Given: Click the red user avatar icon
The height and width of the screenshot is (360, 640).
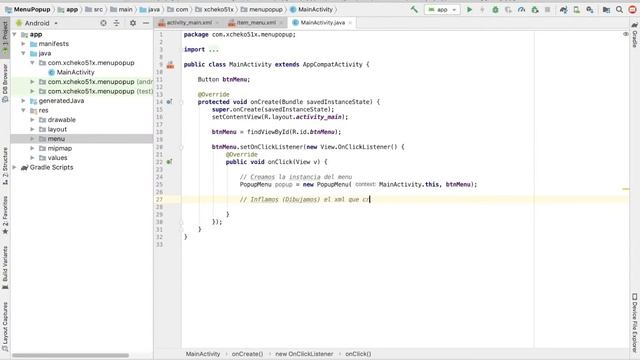Looking at the screenshot, I should click(x=632, y=9).
